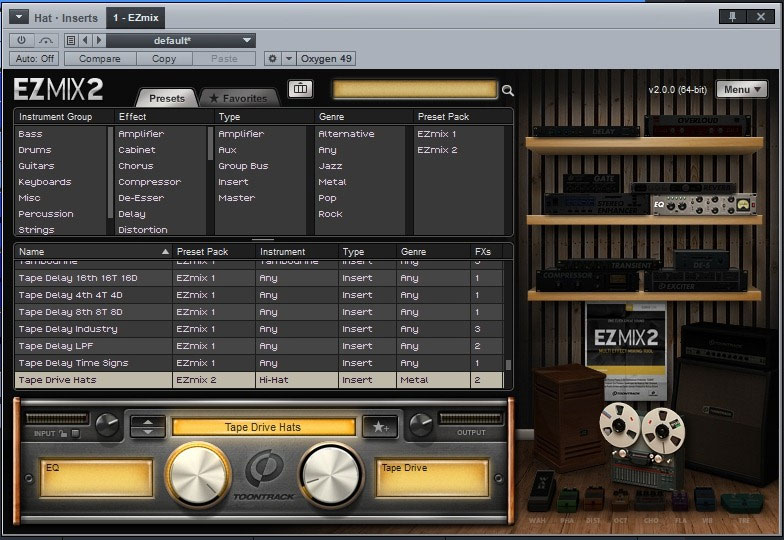Filter by Percussion instrument group

[x=46, y=214]
